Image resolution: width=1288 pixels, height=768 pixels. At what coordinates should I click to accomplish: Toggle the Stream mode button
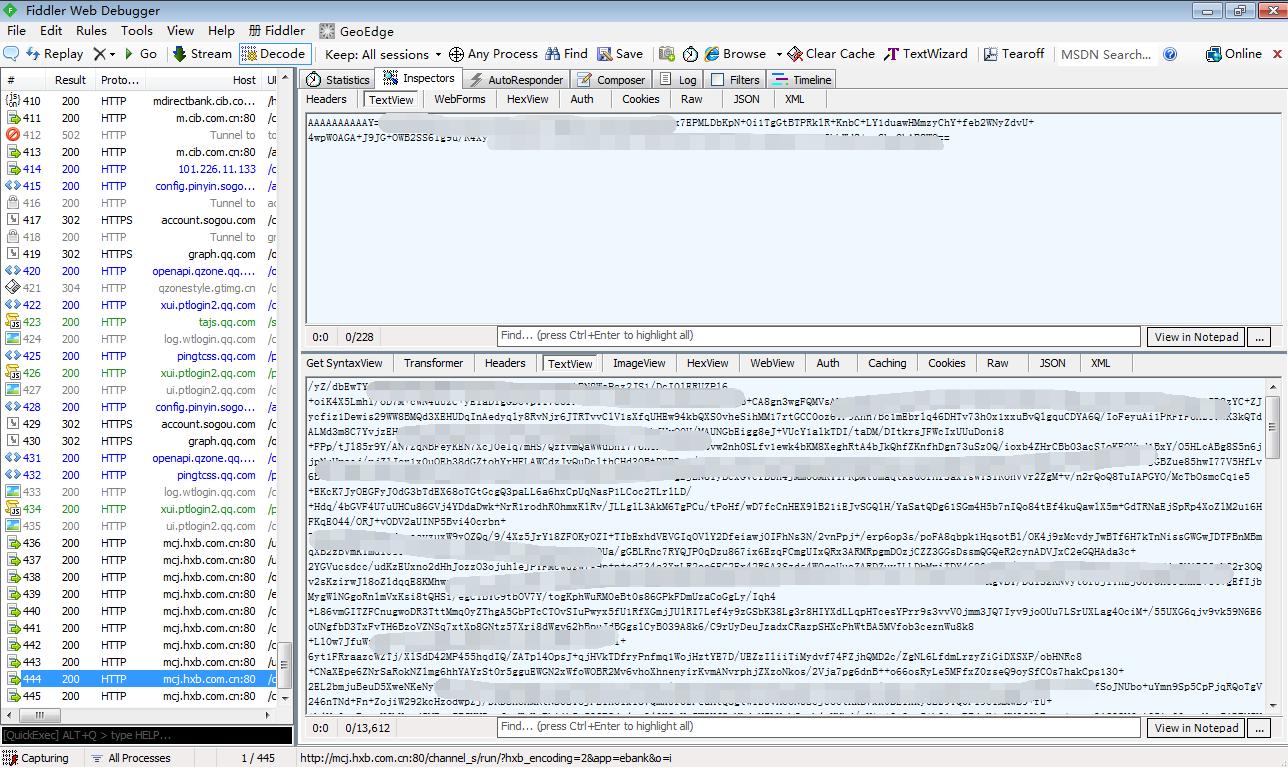(x=201, y=54)
